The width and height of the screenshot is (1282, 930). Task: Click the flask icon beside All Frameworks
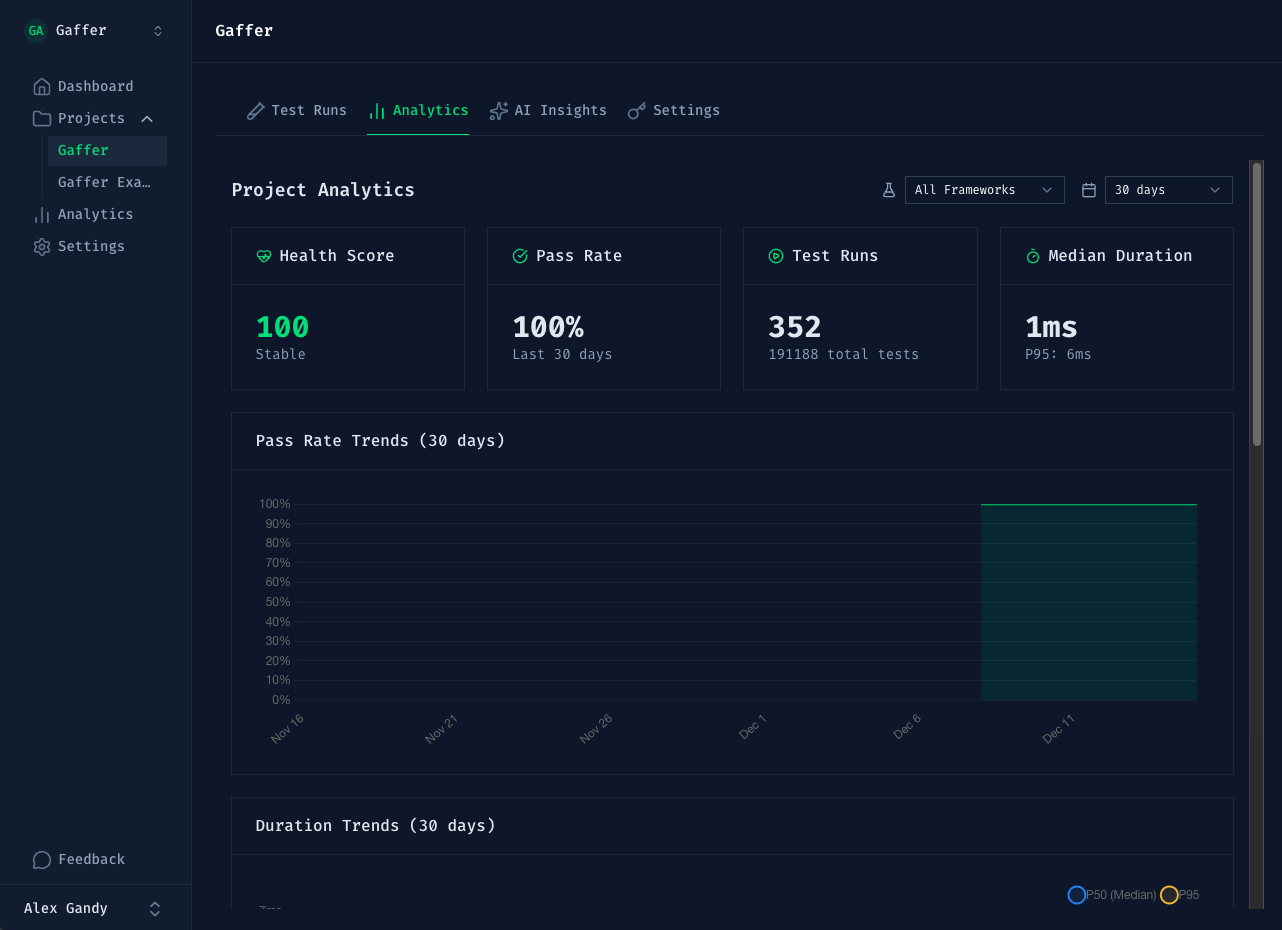(x=888, y=190)
